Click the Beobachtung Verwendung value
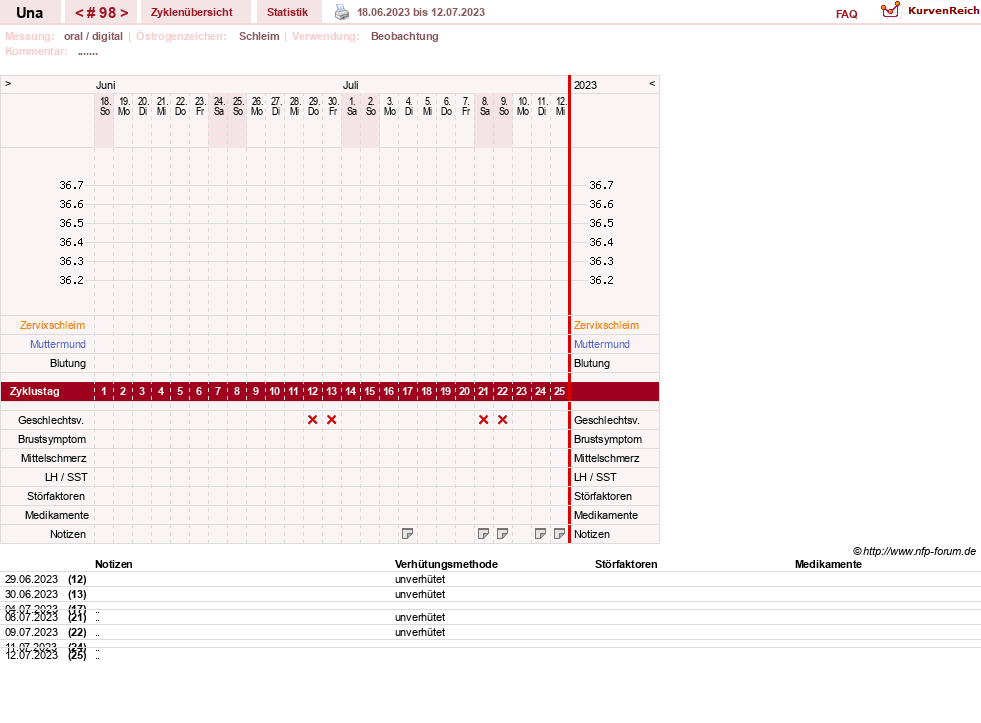 [x=404, y=36]
